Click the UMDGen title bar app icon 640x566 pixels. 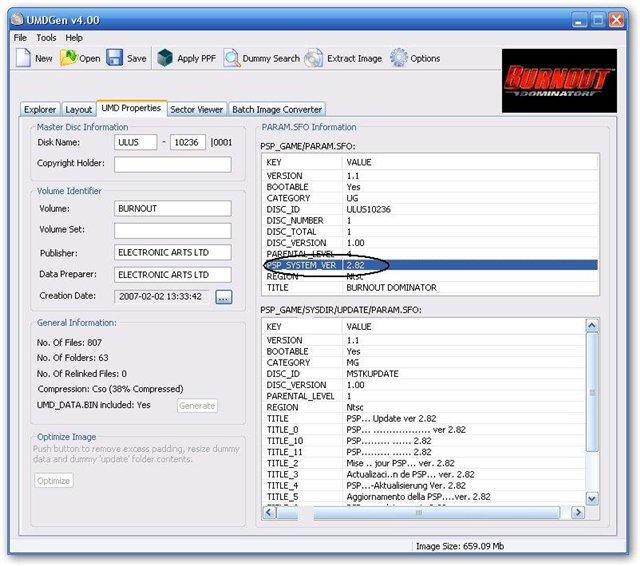pos(19,17)
